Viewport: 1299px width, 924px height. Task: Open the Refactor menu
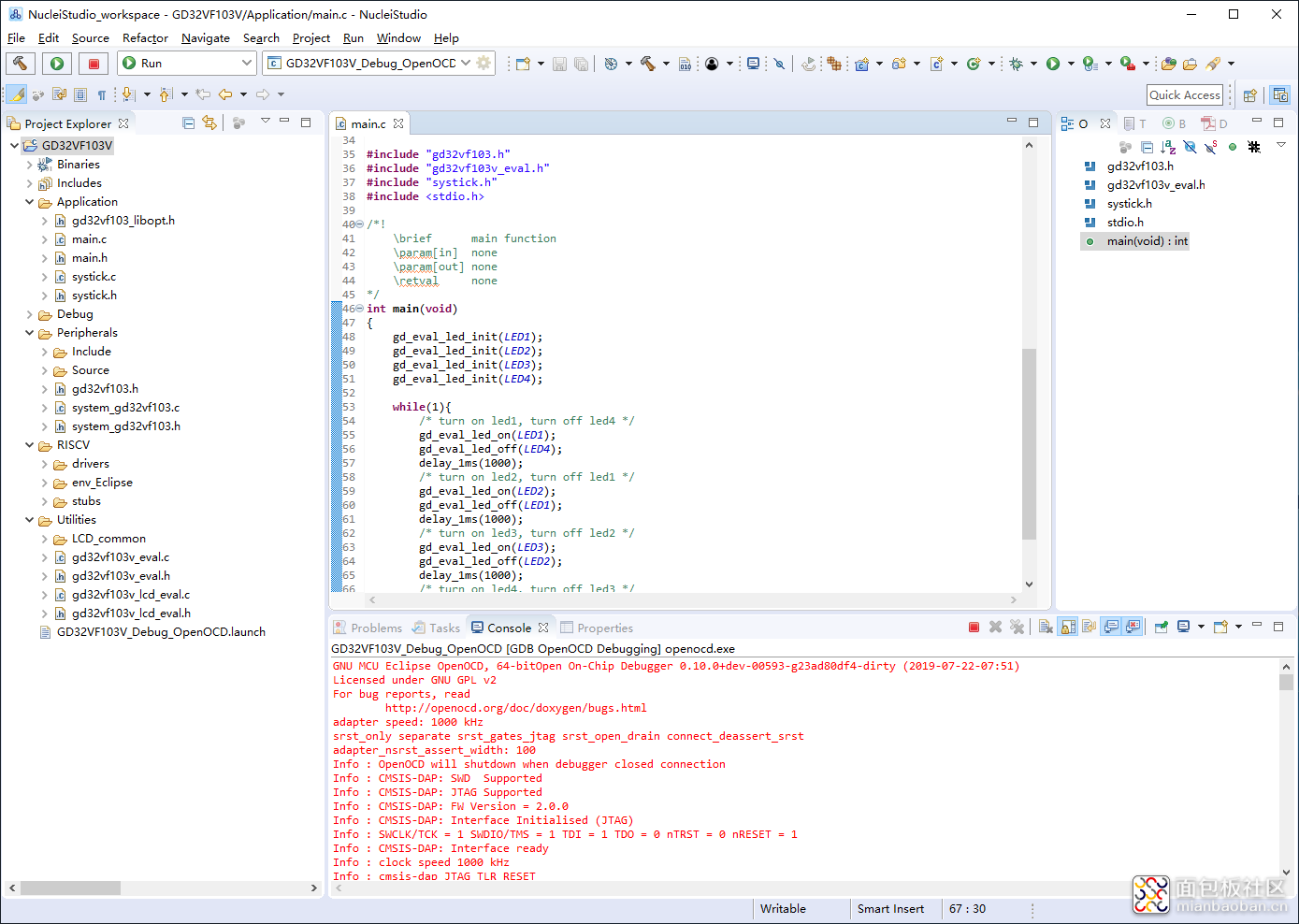click(x=145, y=38)
